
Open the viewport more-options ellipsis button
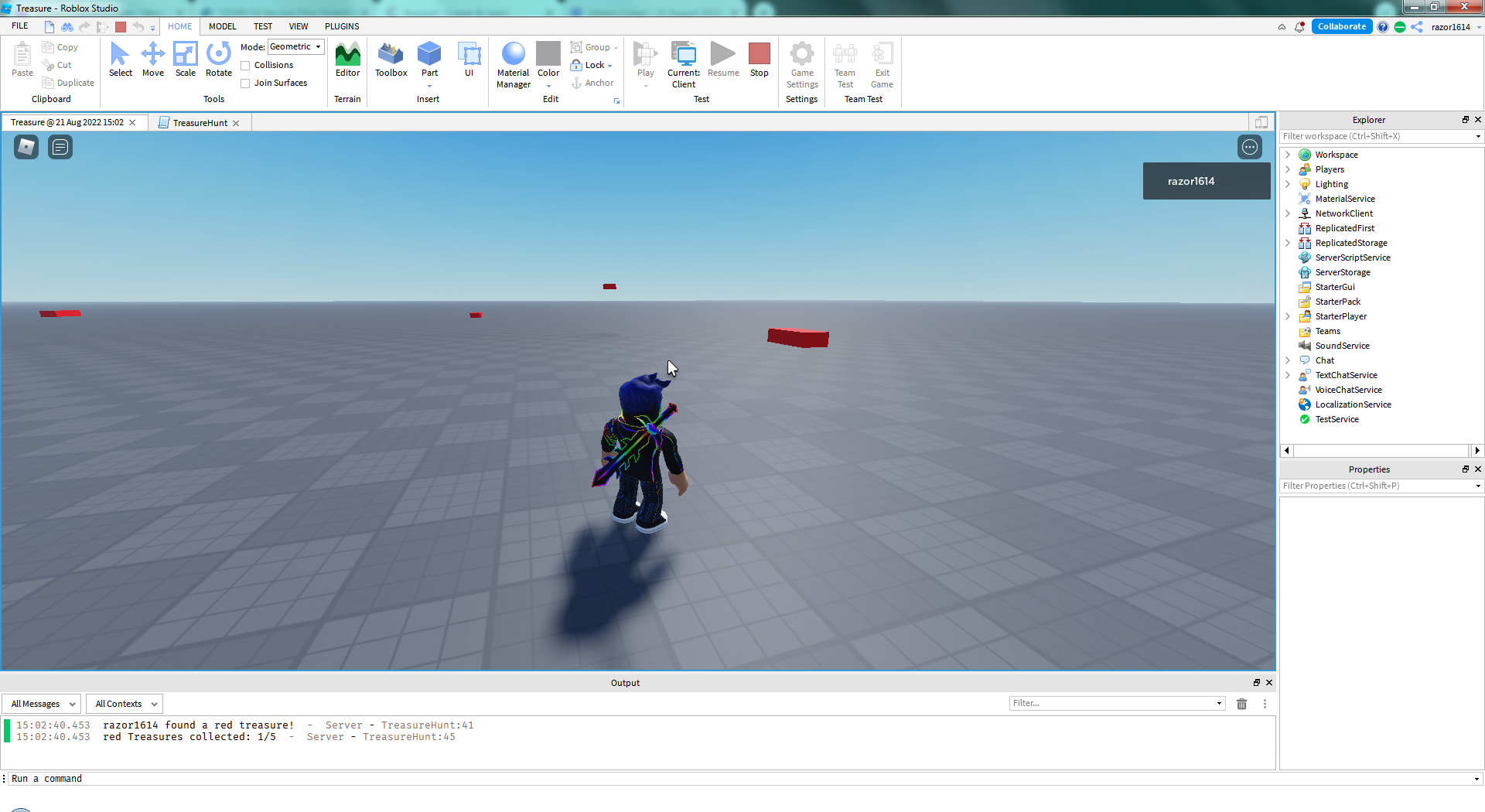pos(1250,147)
